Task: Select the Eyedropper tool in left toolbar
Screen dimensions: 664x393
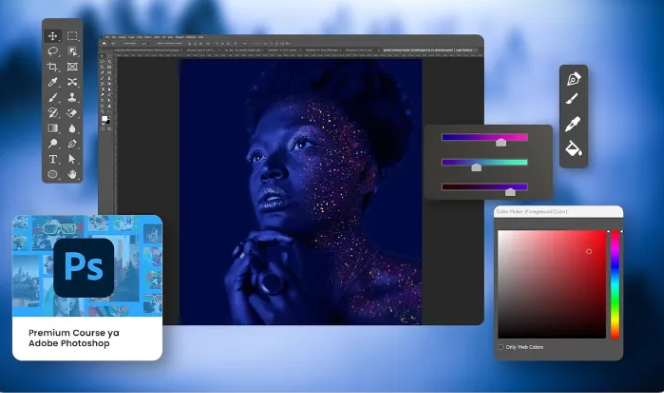Action: point(53,82)
